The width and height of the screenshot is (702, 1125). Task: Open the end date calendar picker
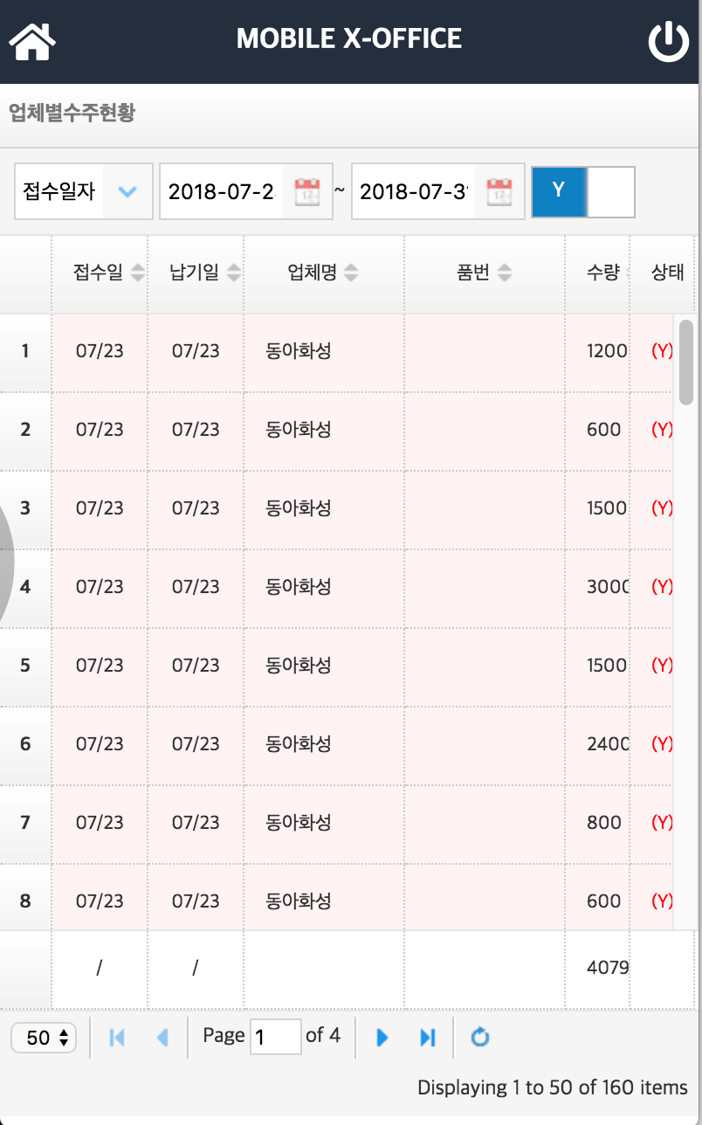click(x=499, y=192)
